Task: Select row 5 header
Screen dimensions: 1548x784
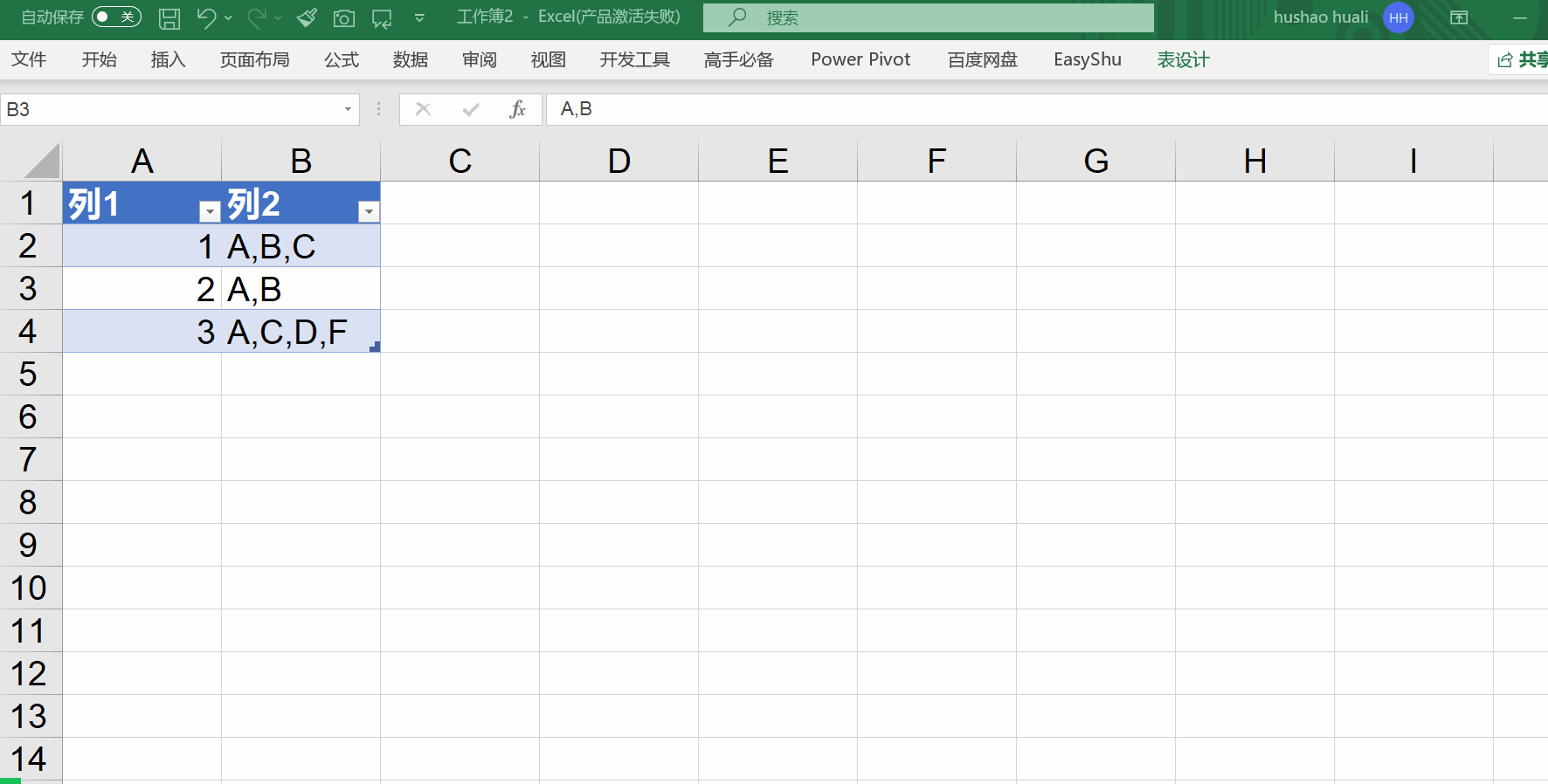Action: click(x=31, y=374)
